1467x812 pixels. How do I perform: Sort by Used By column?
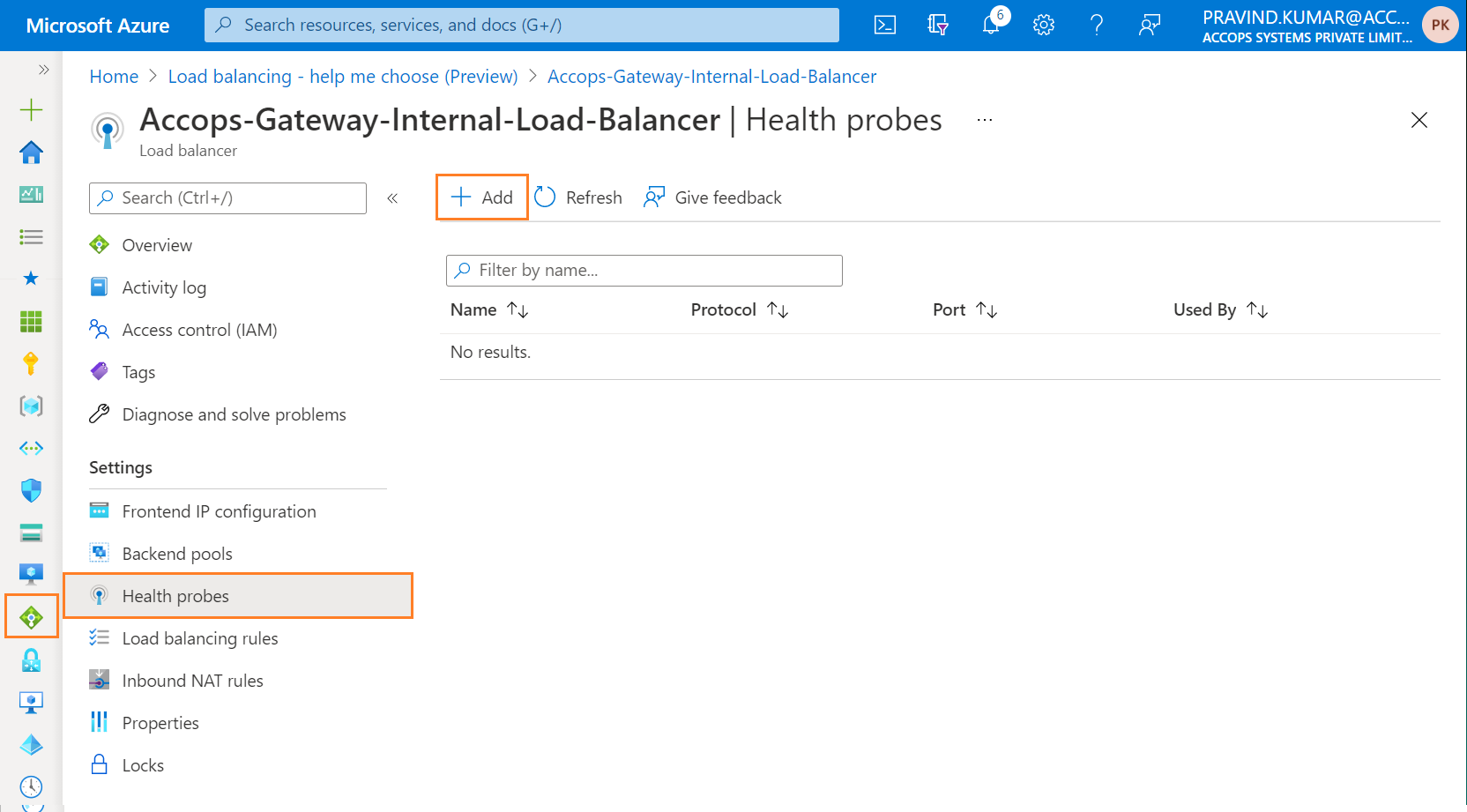point(1221,310)
